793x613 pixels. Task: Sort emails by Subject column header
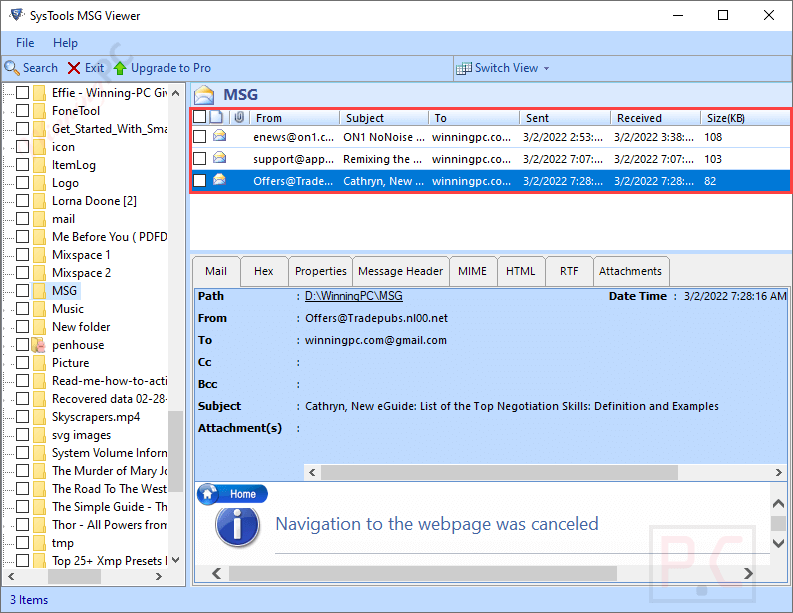click(384, 118)
